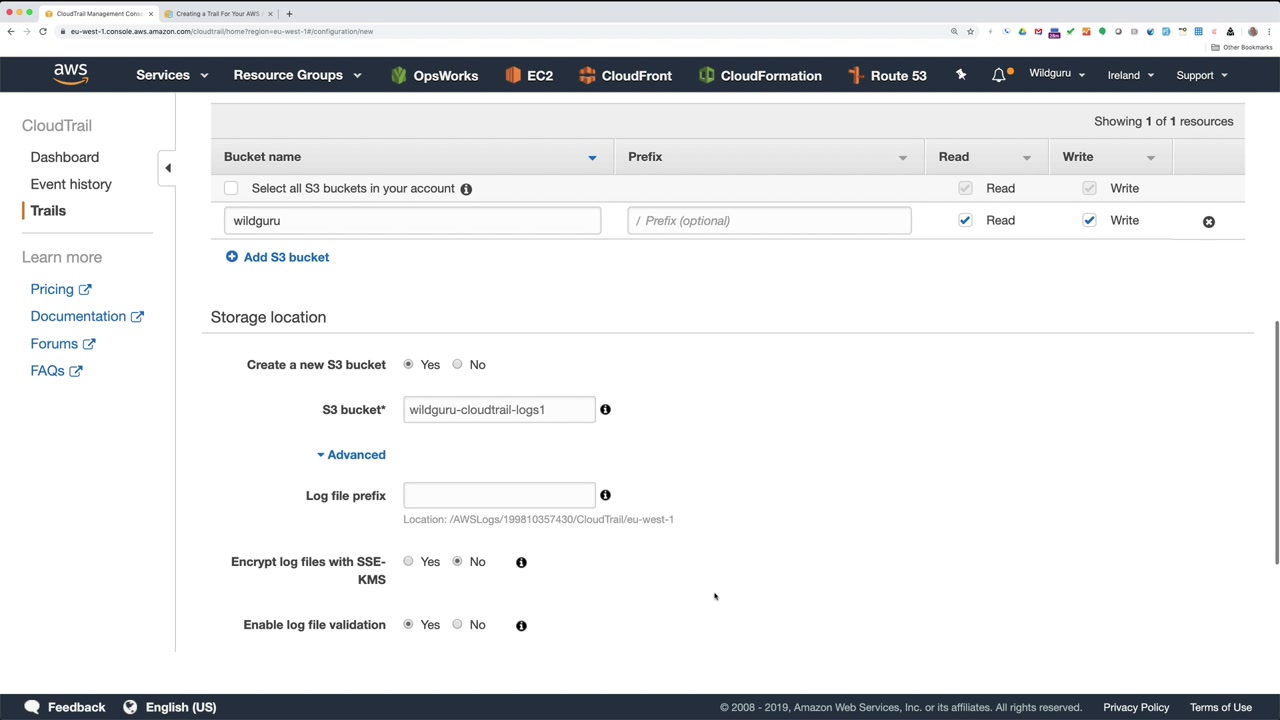The width and height of the screenshot is (1280, 720).
Task: Open the Pricing link
Action: 61,289
